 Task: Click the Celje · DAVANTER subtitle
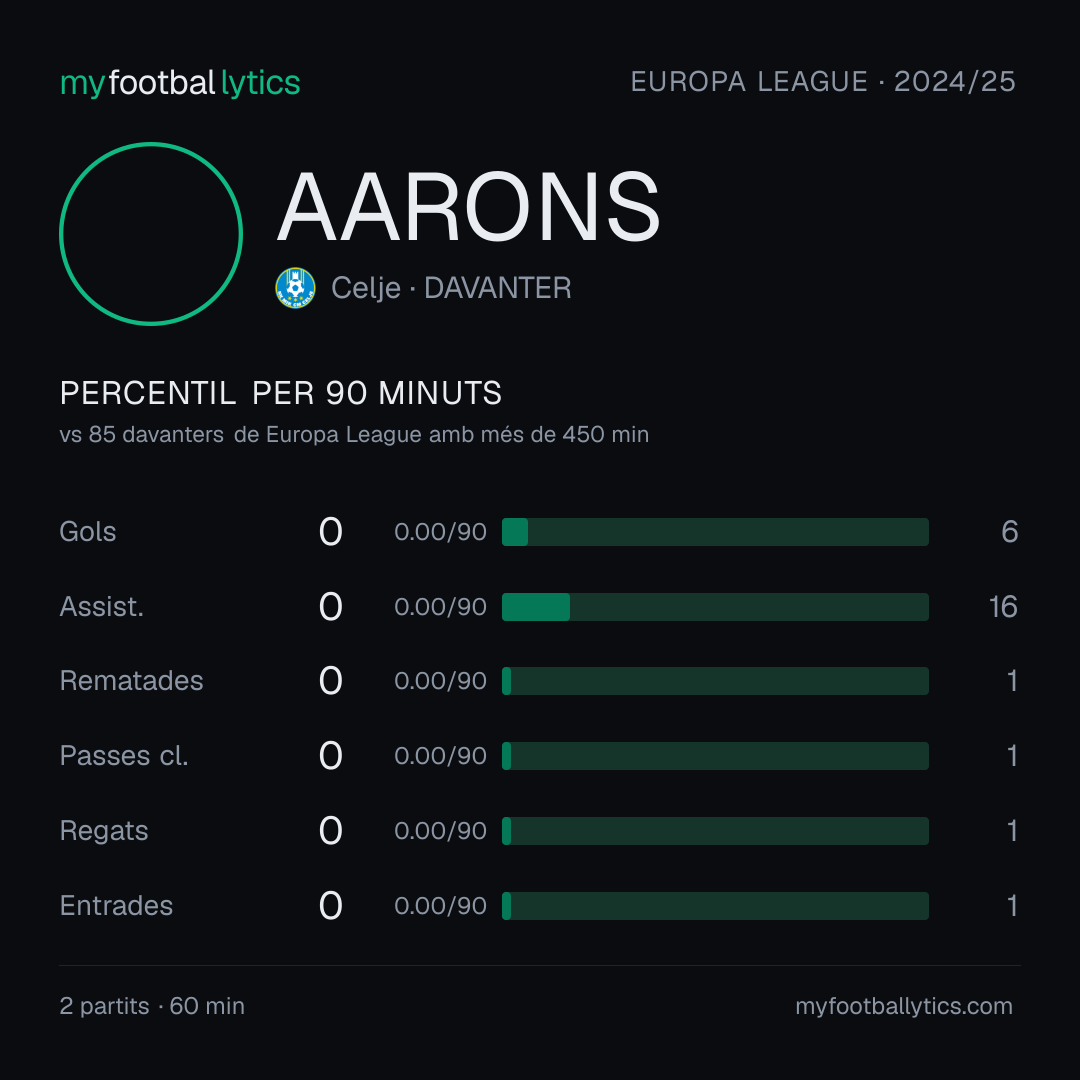[x=451, y=288]
